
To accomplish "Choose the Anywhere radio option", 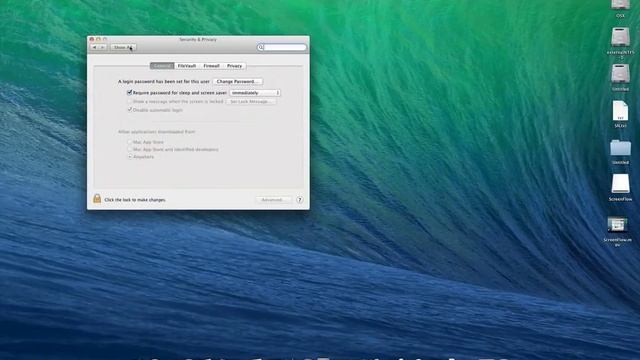I will (130, 156).
